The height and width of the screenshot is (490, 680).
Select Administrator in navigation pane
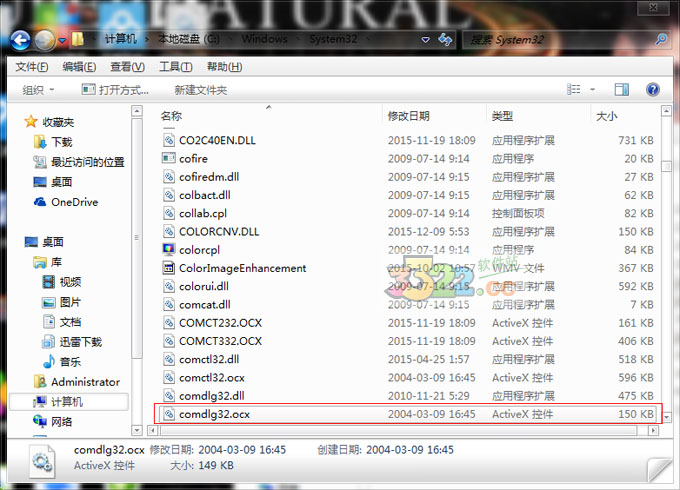(77, 382)
